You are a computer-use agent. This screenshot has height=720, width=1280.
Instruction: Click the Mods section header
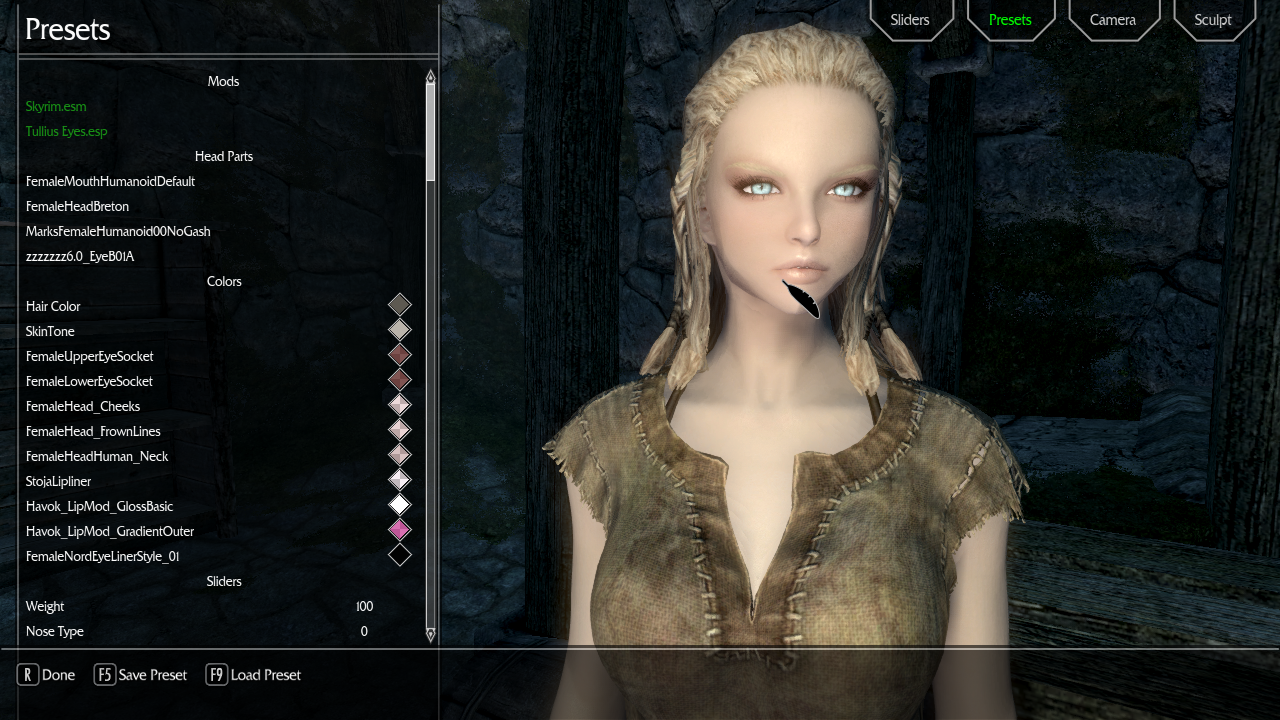coord(223,81)
